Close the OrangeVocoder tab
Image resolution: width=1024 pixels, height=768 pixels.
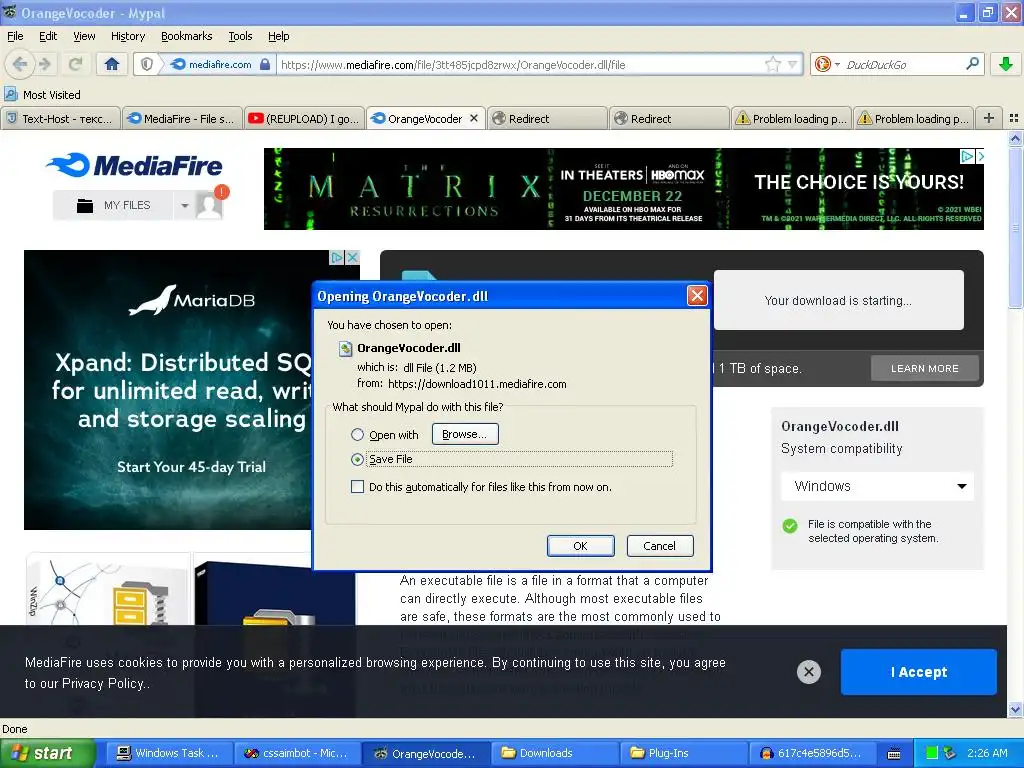point(474,118)
